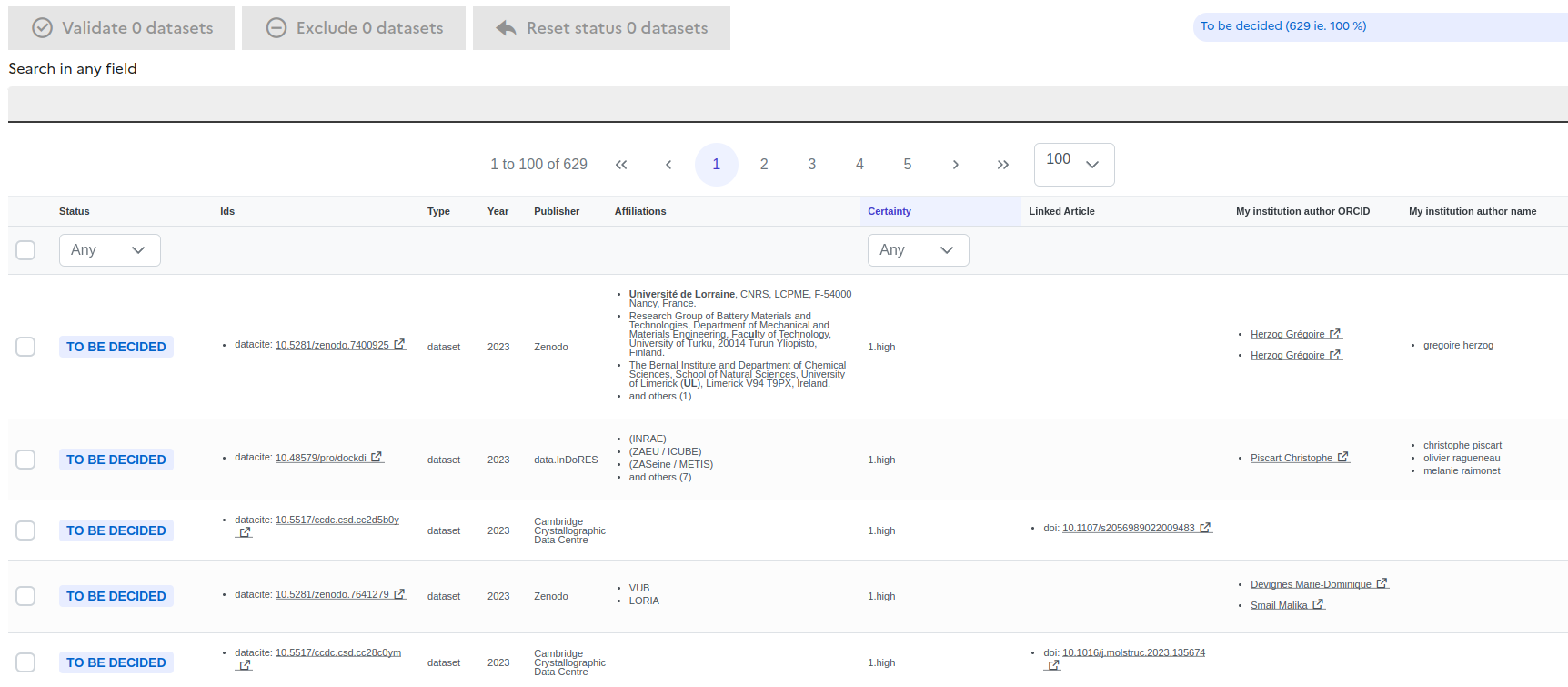Open external icon next to Piscart Christophe ORCID

1342,458
